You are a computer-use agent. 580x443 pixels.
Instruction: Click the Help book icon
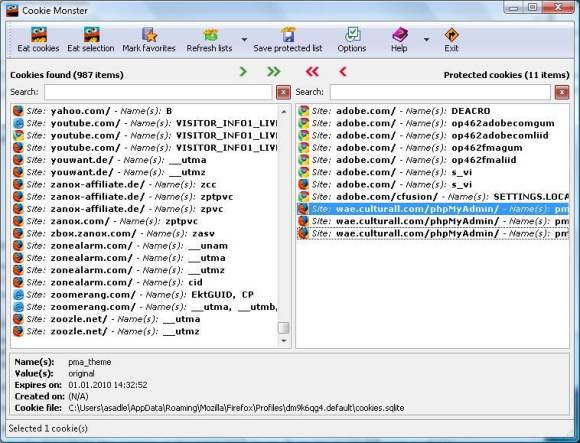click(x=399, y=35)
